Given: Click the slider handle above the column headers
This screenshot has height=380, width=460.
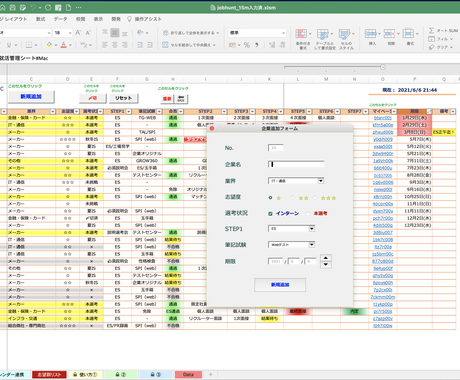Looking at the screenshot, I should (383, 67).
